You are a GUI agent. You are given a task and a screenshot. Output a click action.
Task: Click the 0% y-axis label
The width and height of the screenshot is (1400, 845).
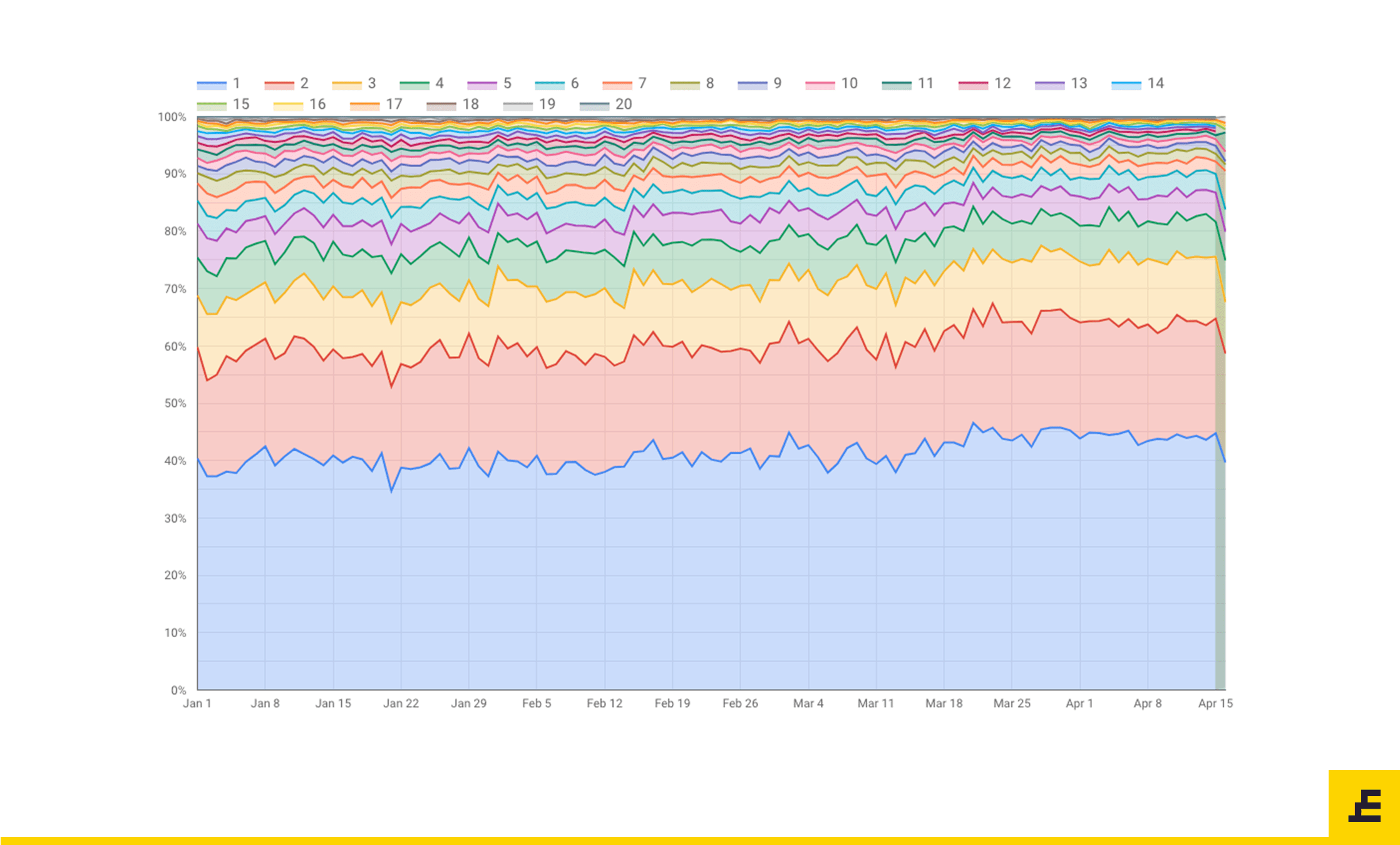point(178,690)
